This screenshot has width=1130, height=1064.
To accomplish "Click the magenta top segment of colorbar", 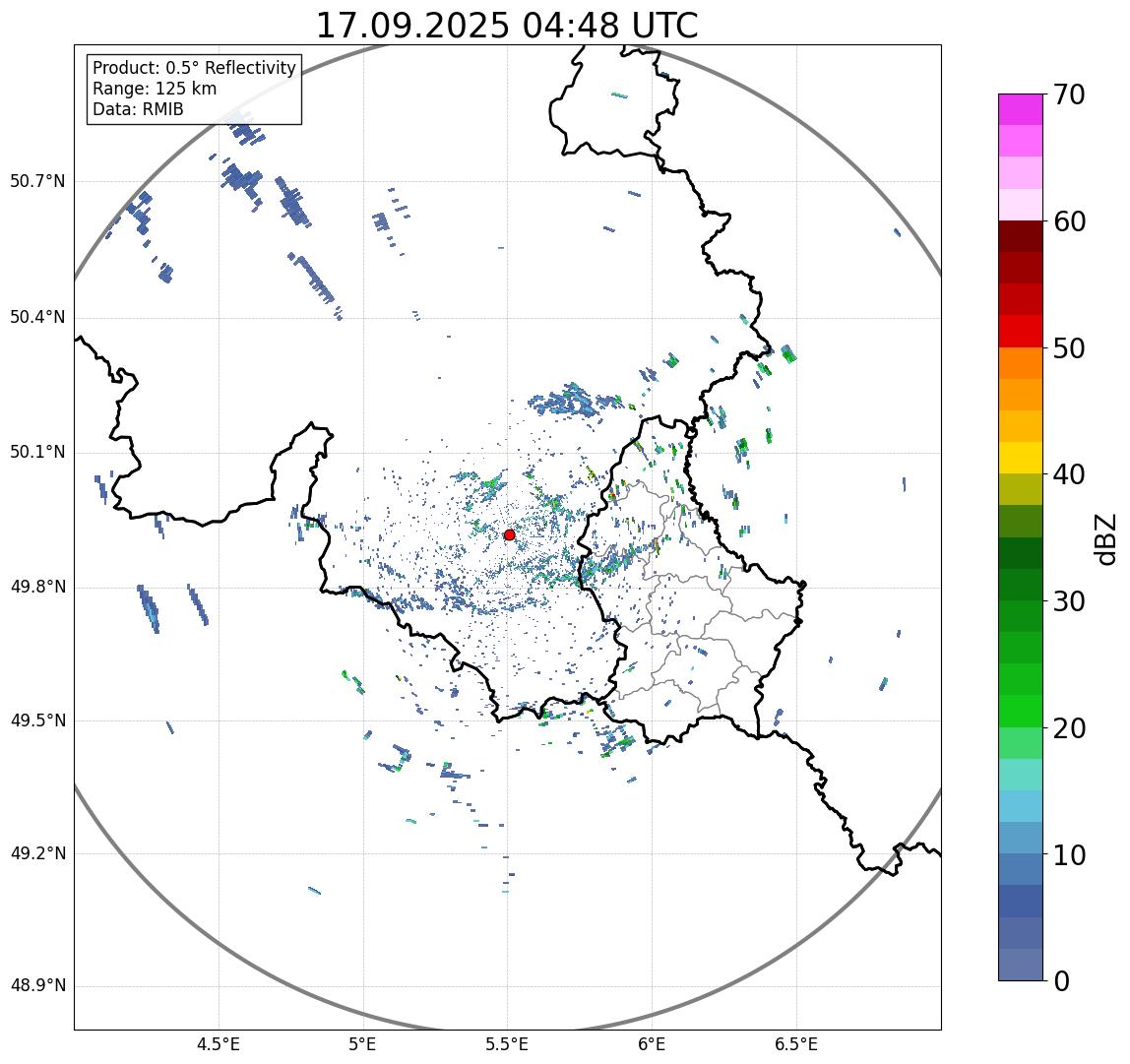I will click(x=1021, y=109).
